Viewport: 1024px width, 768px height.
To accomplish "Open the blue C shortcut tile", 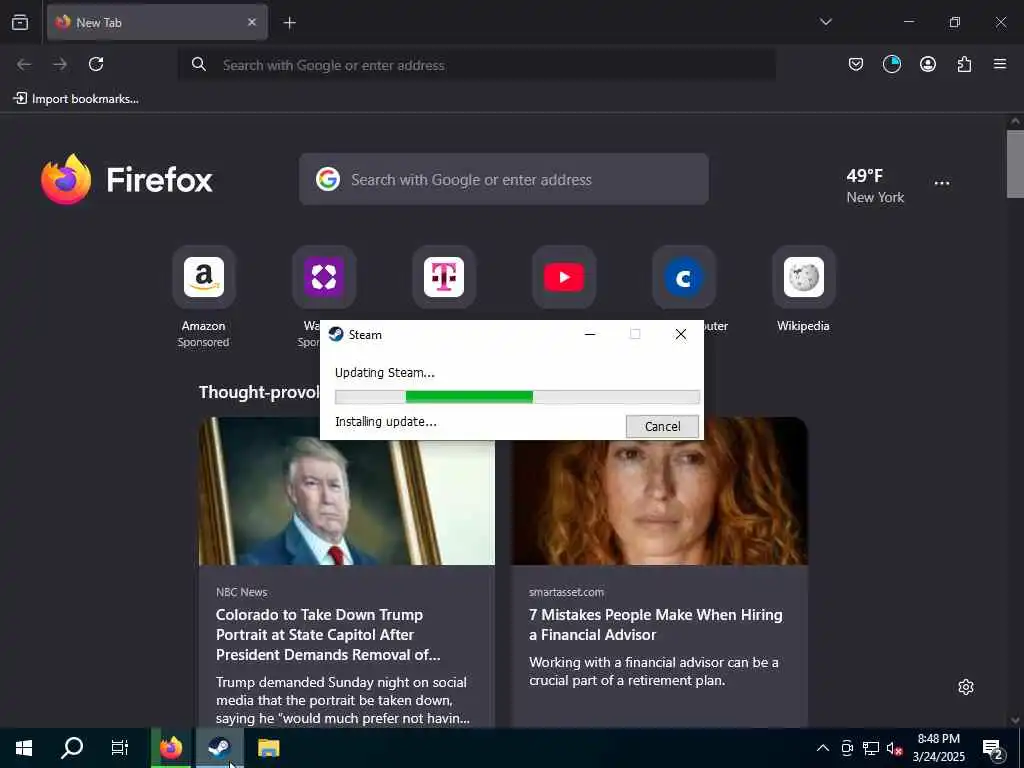I will coord(684,277).
